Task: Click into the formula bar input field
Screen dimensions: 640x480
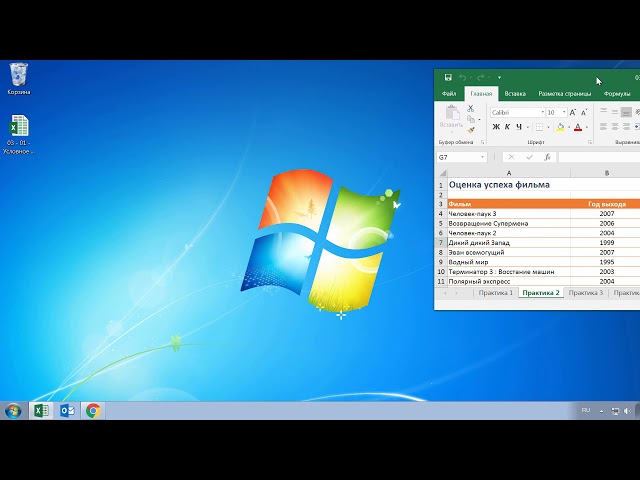Action: click(x=599, y=157)
